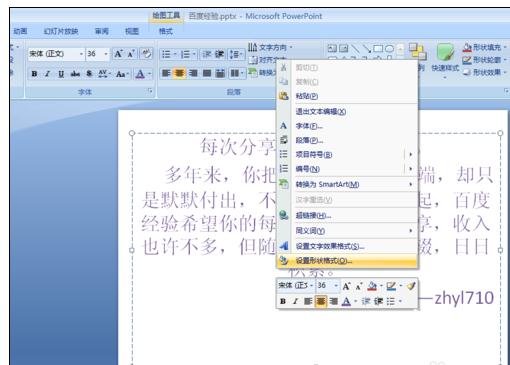Choose 字体(F)... in context menu
The image size is (510, 365).
pyautogui.click(x=347, y=126)
